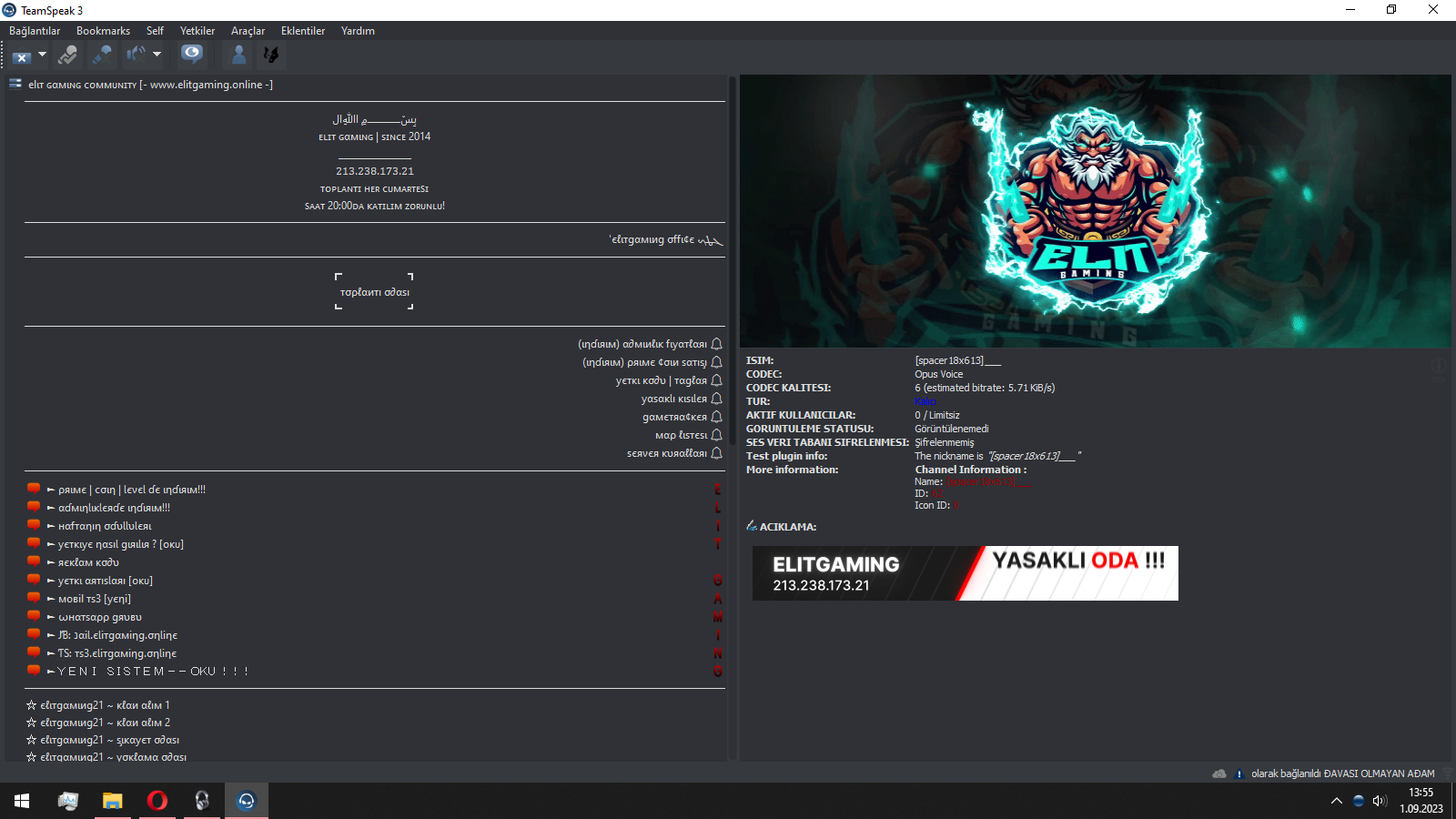Open the Self menu

click(155, 31)
